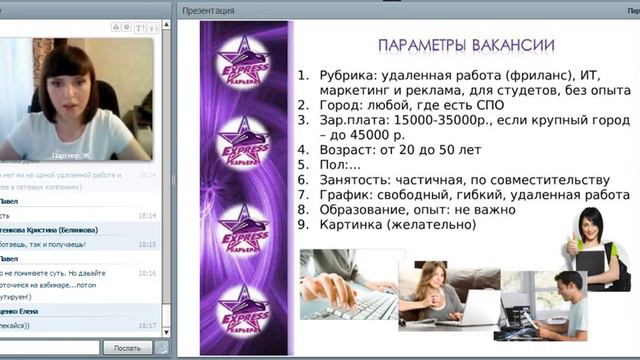Image resolution: width=640 pixels, height=360 pixels.
Task: Click the slide line 'Картинка (желательно)'
Action: pyautogui.click(x=398, y=224)
